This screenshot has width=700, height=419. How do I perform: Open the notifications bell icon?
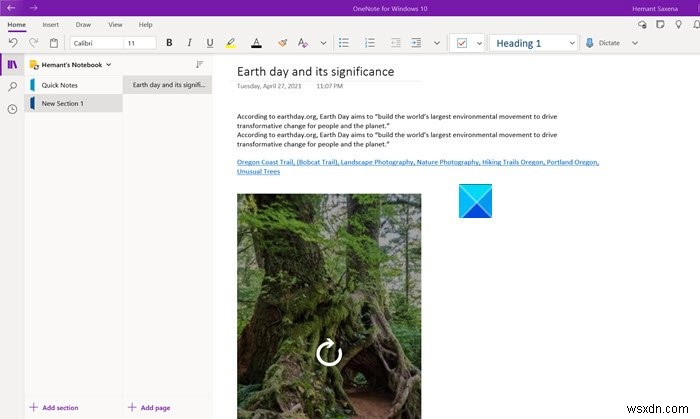click(696, 25)
